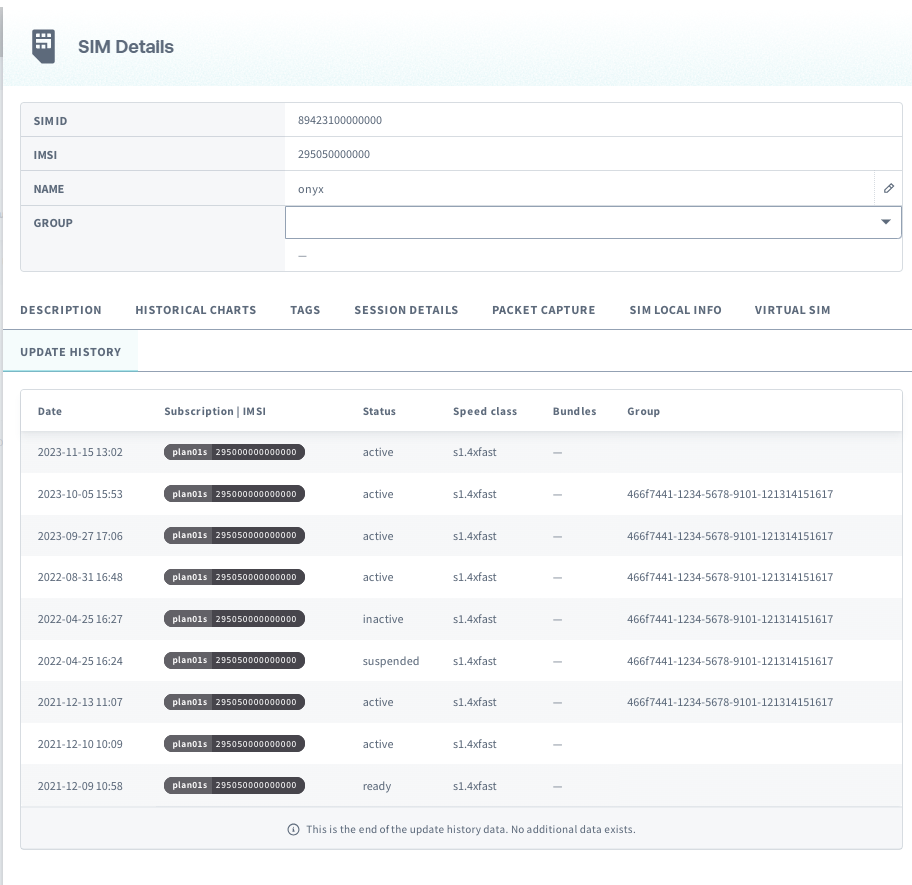Open the Historical Charts tab

pyautogui.click(x=196, y=310)
